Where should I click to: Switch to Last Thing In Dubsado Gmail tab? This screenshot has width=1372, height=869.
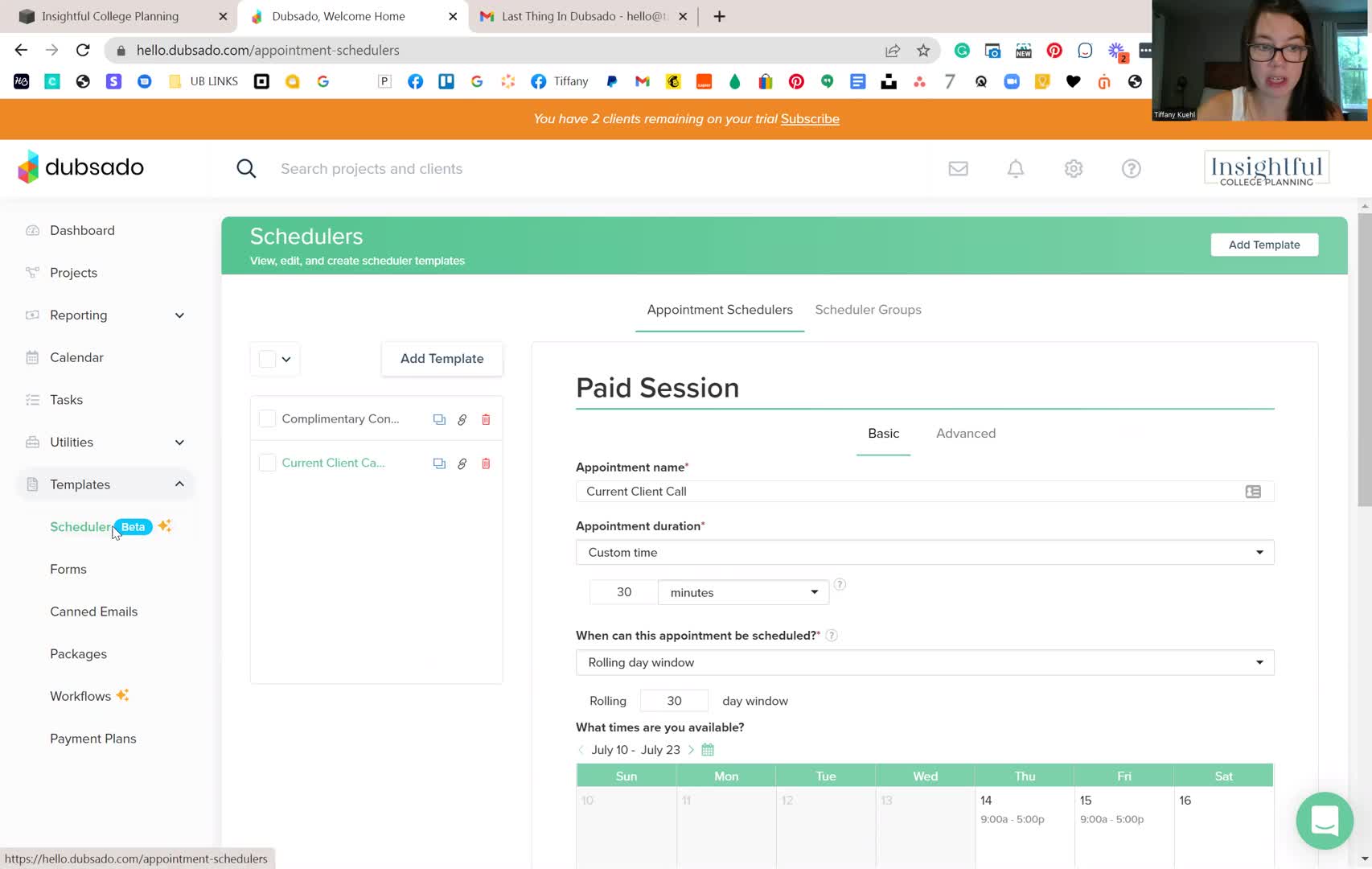coord(584,16)
